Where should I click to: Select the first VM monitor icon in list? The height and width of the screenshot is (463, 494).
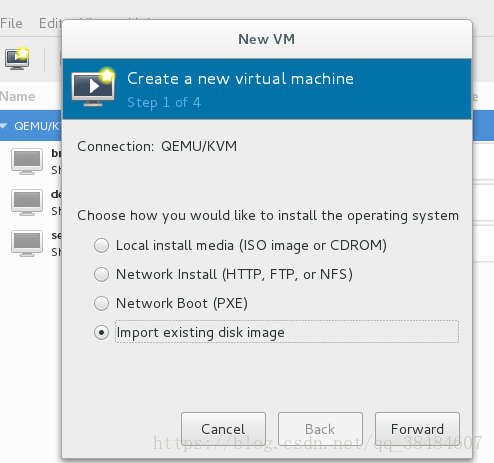coord(27,162)
